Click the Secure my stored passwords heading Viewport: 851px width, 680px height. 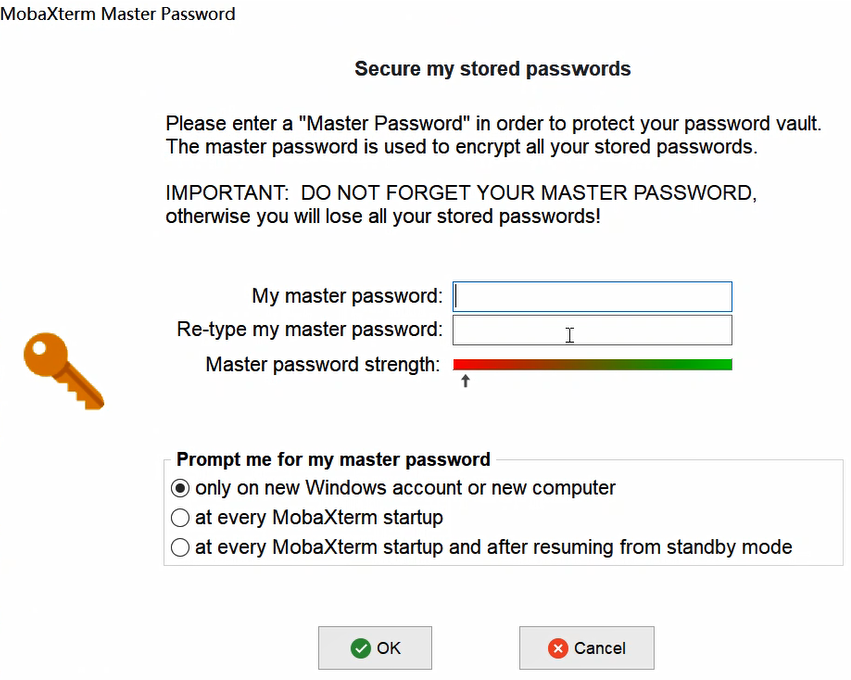click(492, 69)
